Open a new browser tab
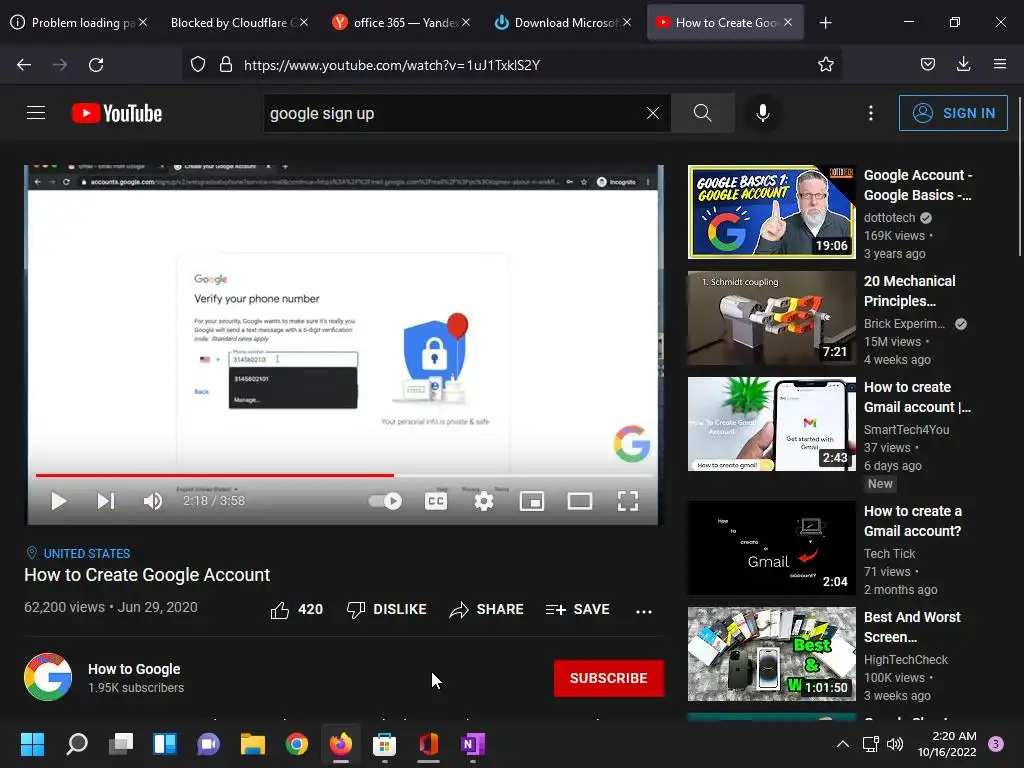The width and height of the screenshot is (1024, 768). [825, 23]
